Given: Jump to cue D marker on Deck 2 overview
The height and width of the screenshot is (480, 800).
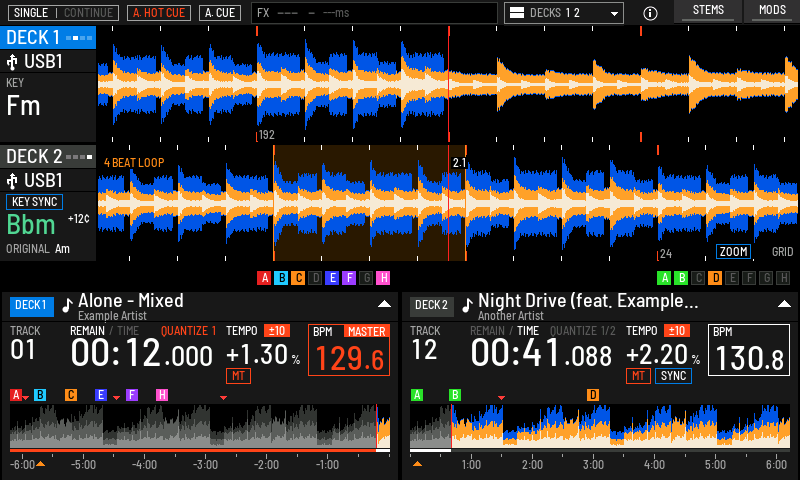Looking at the screenshot, I should (x=593, y=395).
